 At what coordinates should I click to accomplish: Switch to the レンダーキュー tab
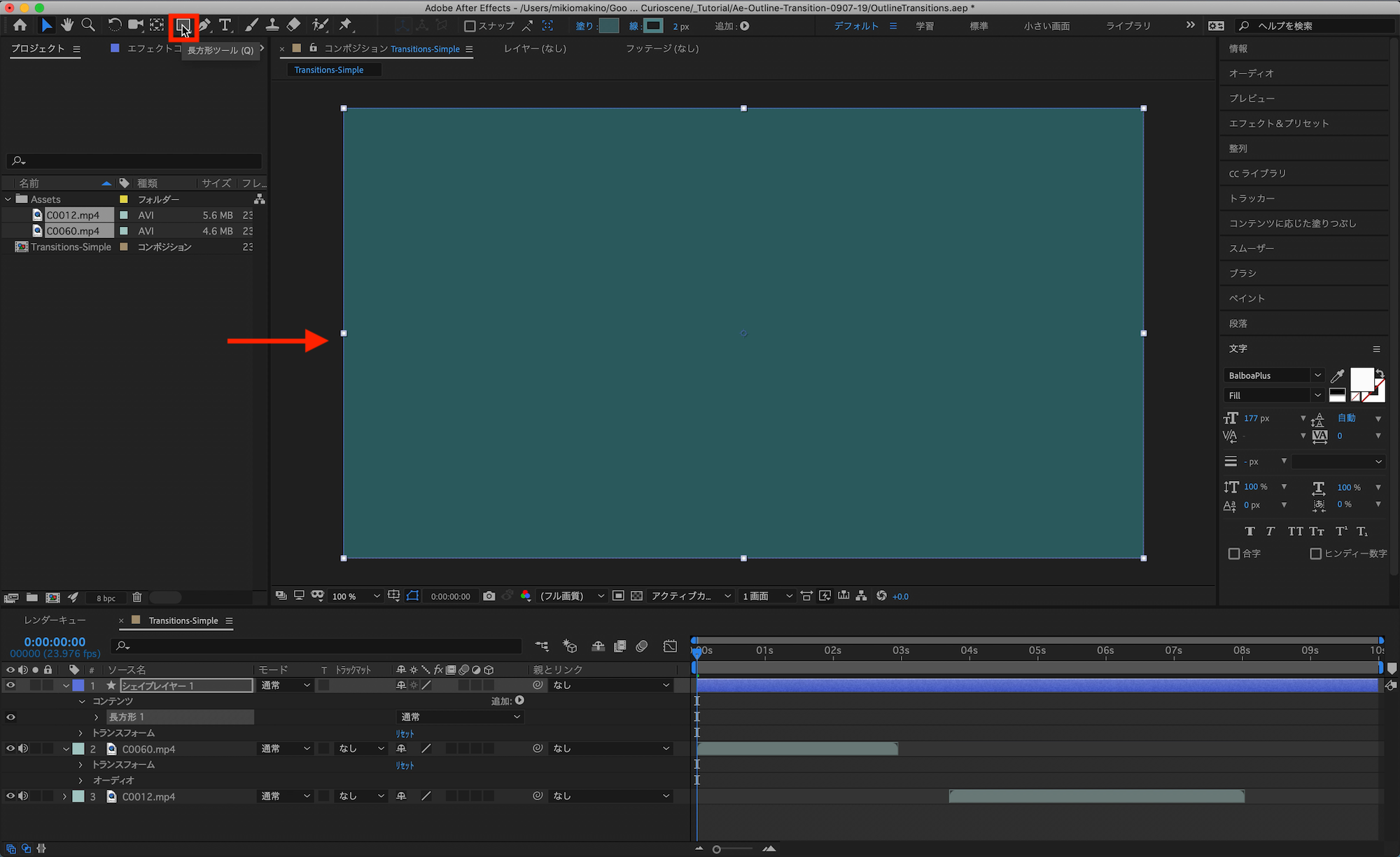55,620
